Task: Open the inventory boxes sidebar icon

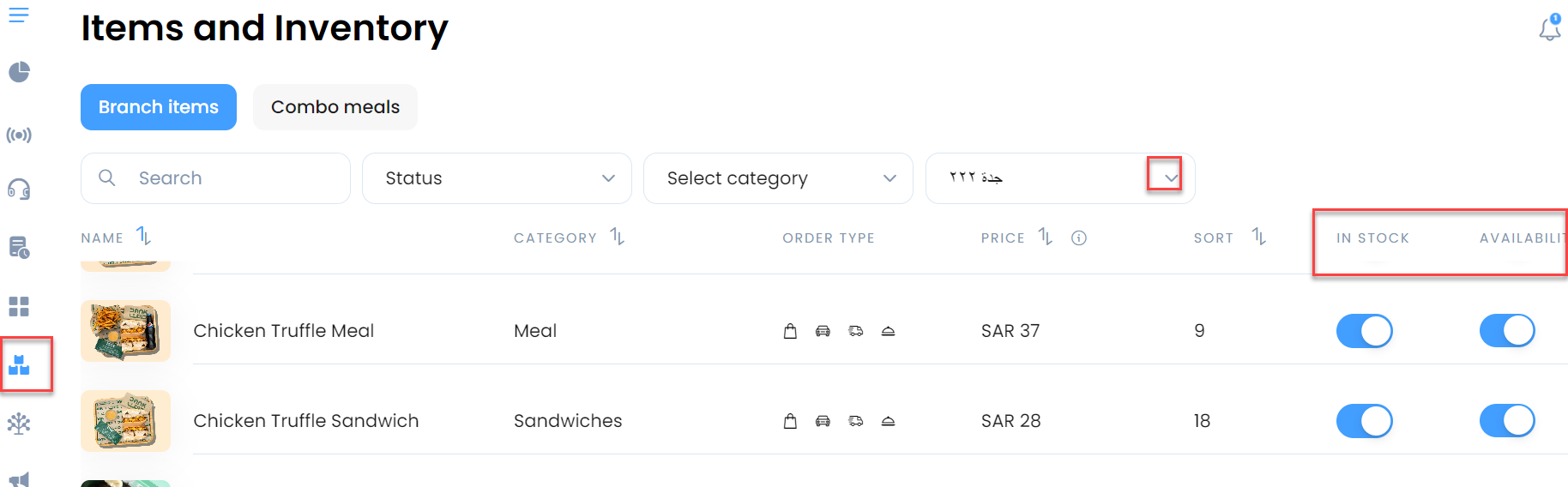Action: (x=19, y=365)
